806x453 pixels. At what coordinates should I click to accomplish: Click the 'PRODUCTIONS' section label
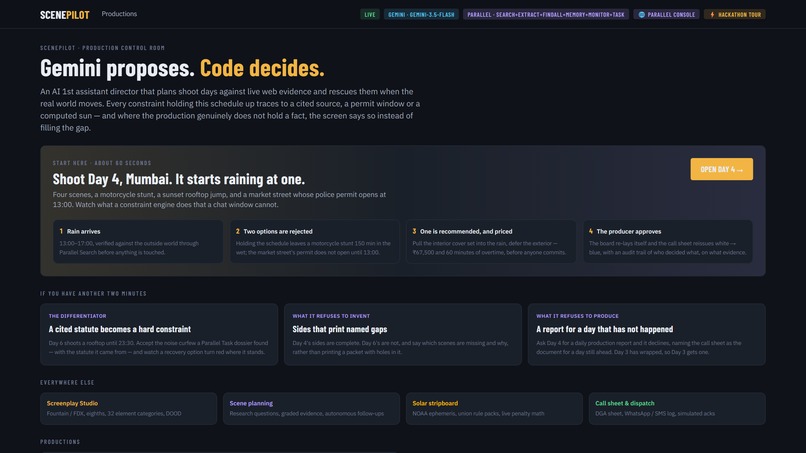click(60, 442)
